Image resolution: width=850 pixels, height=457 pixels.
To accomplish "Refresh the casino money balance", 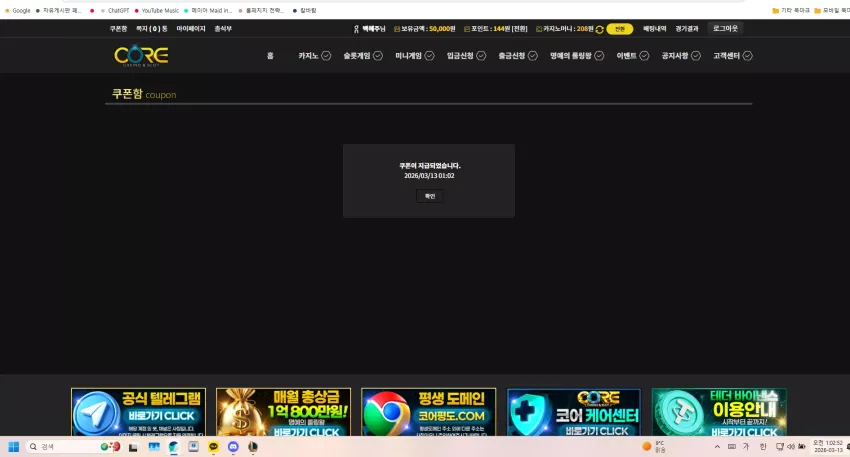I will pyautogui.click(x=600, y=29).
